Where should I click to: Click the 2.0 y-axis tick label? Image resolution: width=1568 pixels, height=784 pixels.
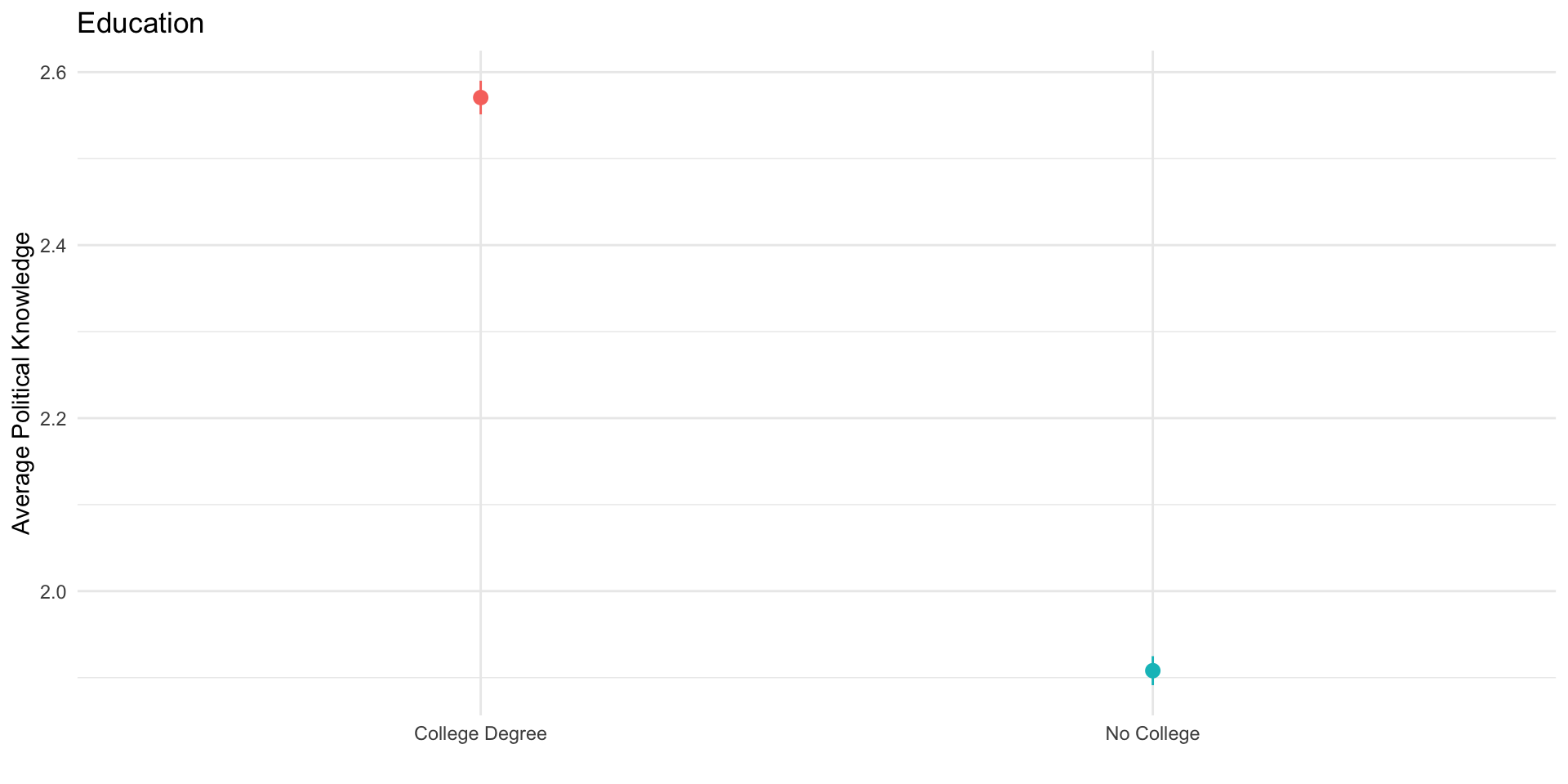tap(53, 591)
